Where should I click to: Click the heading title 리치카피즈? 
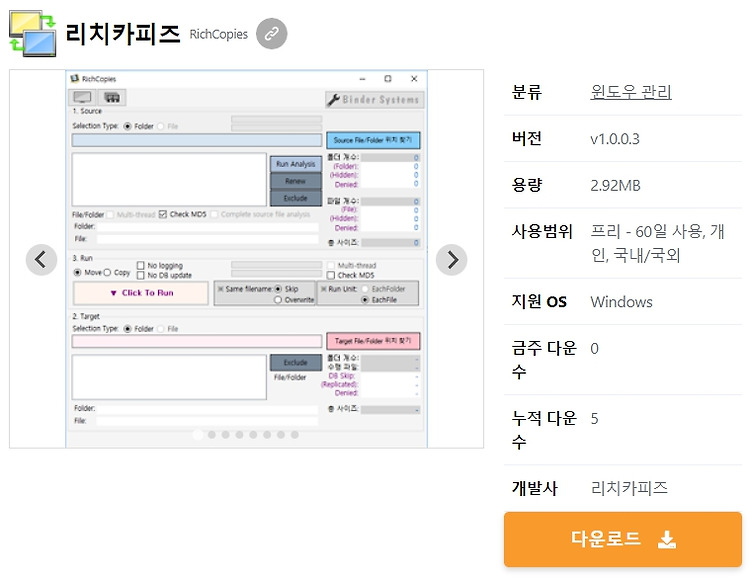click(122, 34)
